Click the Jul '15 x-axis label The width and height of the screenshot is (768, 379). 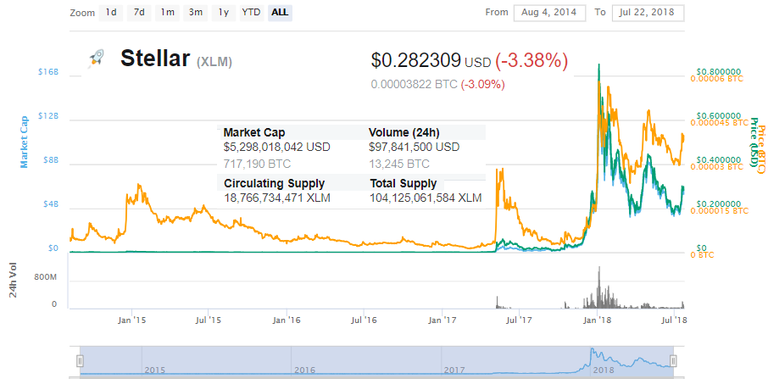click(x=208, y=320)
